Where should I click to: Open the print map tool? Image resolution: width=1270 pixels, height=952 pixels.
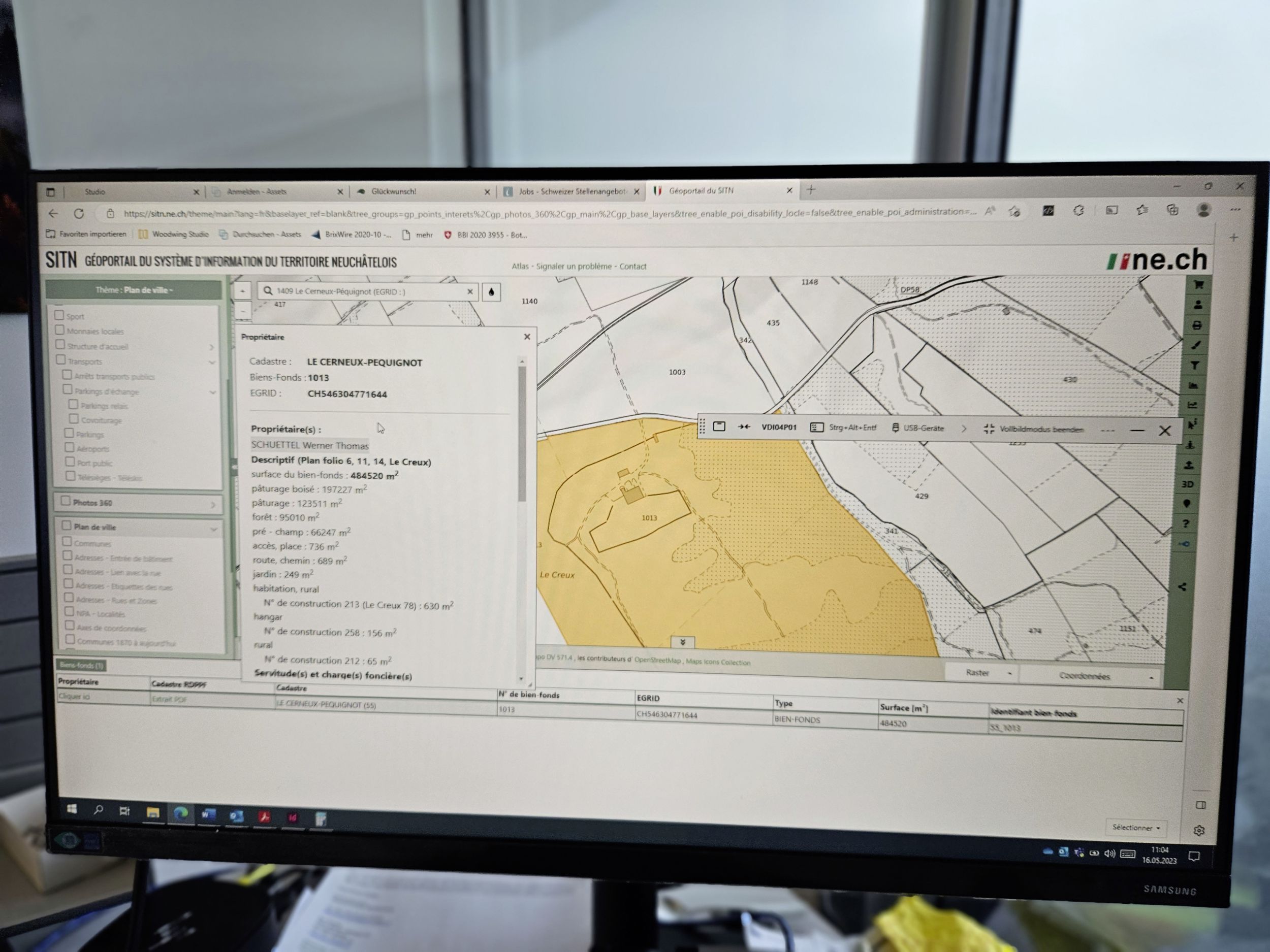pyautogui.click(x=1197, y=325)
